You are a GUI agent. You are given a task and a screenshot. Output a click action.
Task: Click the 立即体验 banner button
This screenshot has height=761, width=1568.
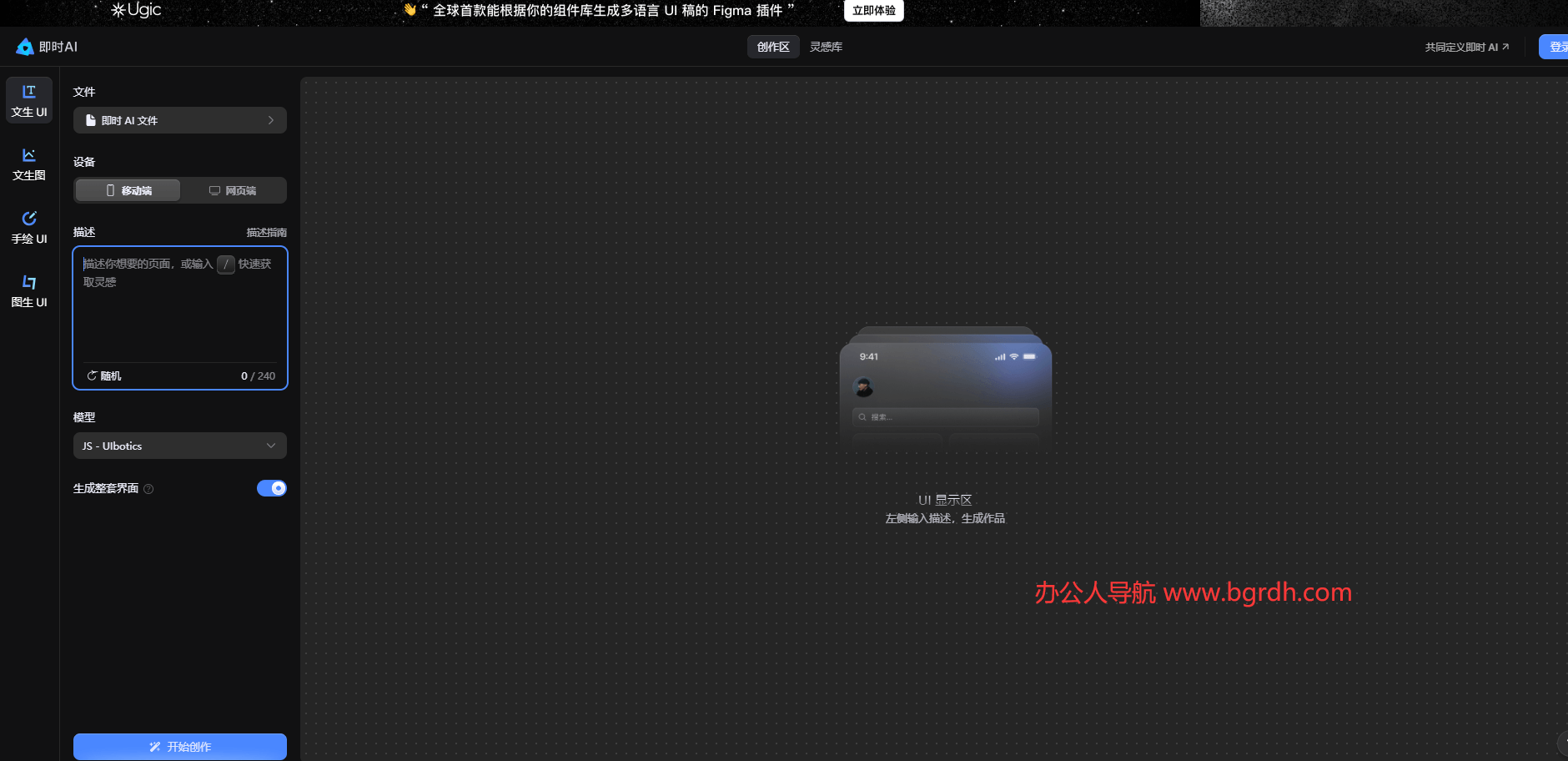pos(873,11)
